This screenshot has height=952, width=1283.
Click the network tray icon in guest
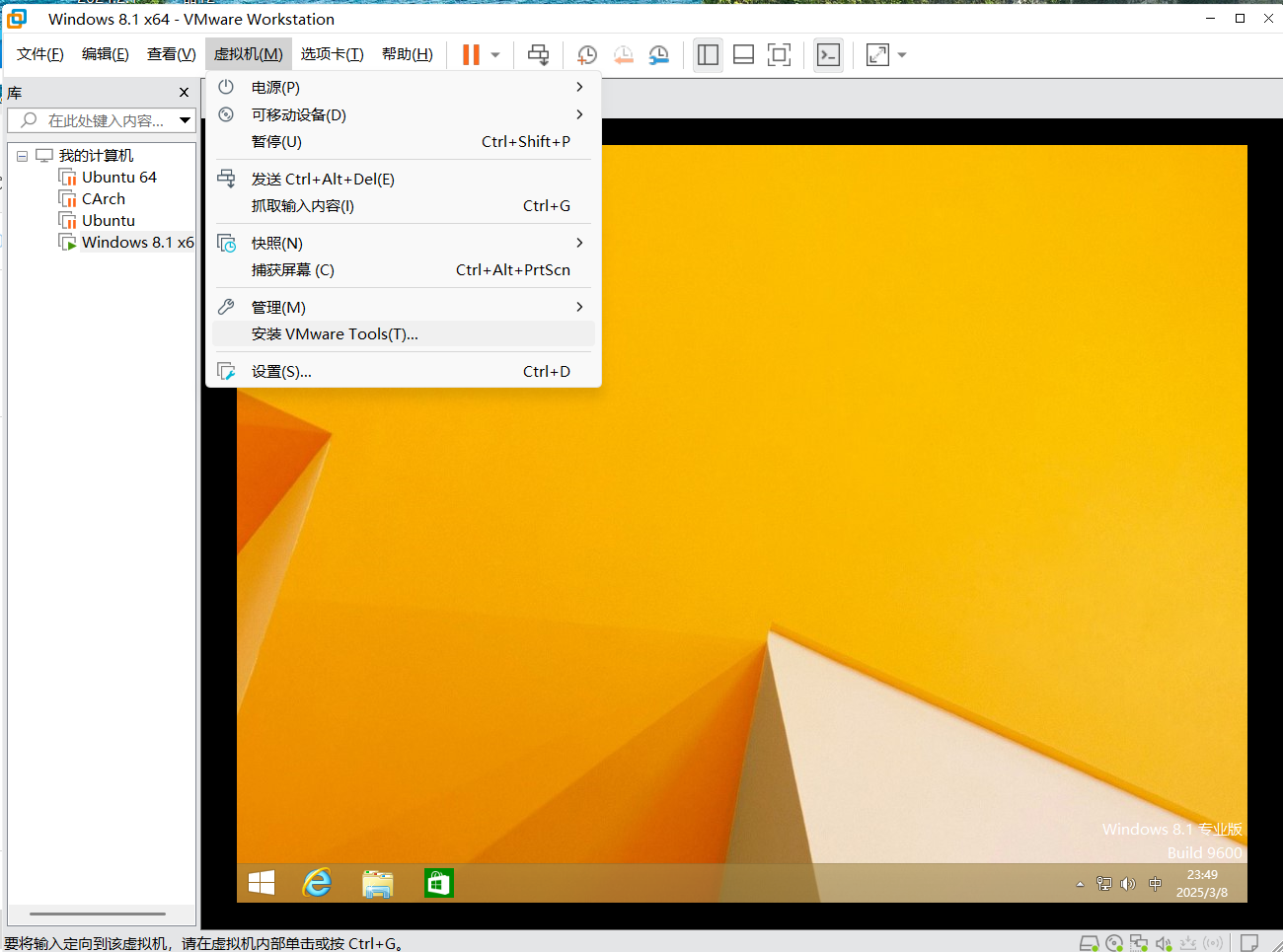point(1103,884)
